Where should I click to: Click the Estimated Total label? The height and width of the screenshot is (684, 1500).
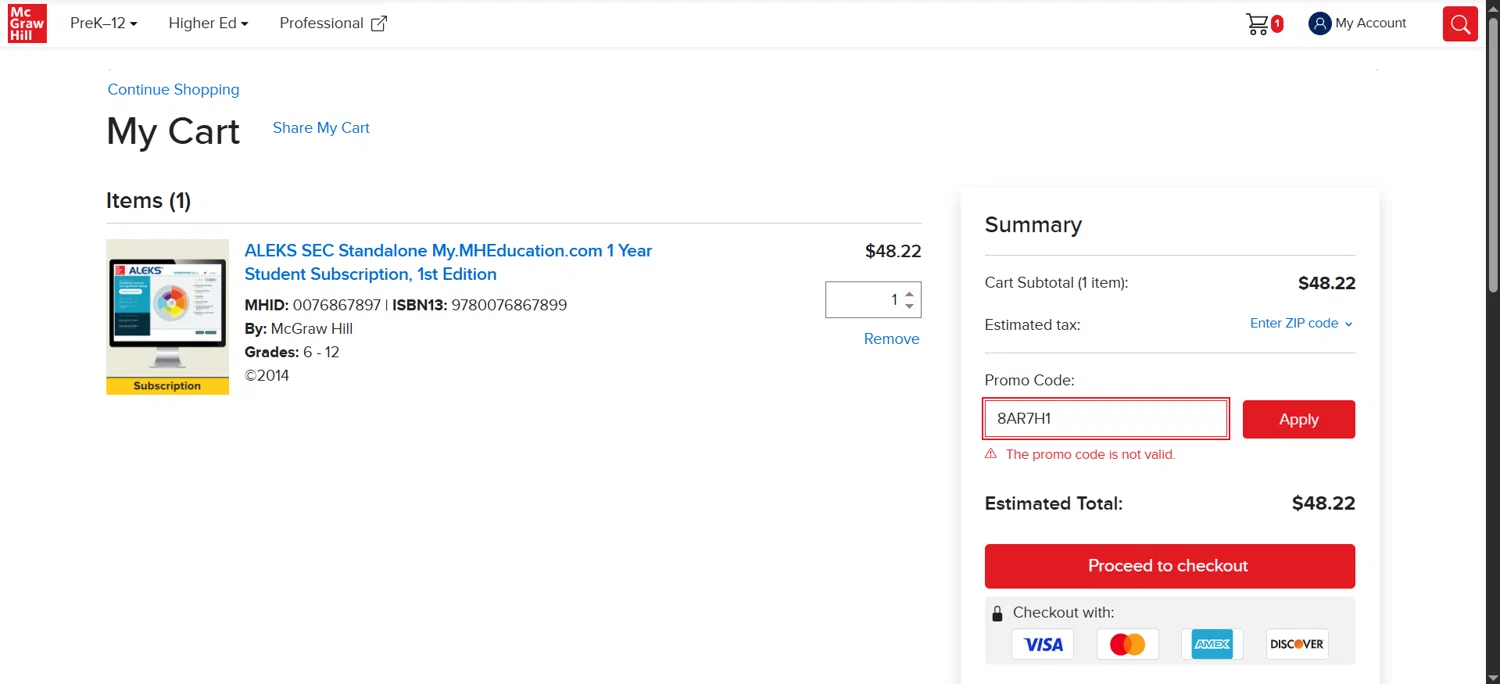[1053, 503]
